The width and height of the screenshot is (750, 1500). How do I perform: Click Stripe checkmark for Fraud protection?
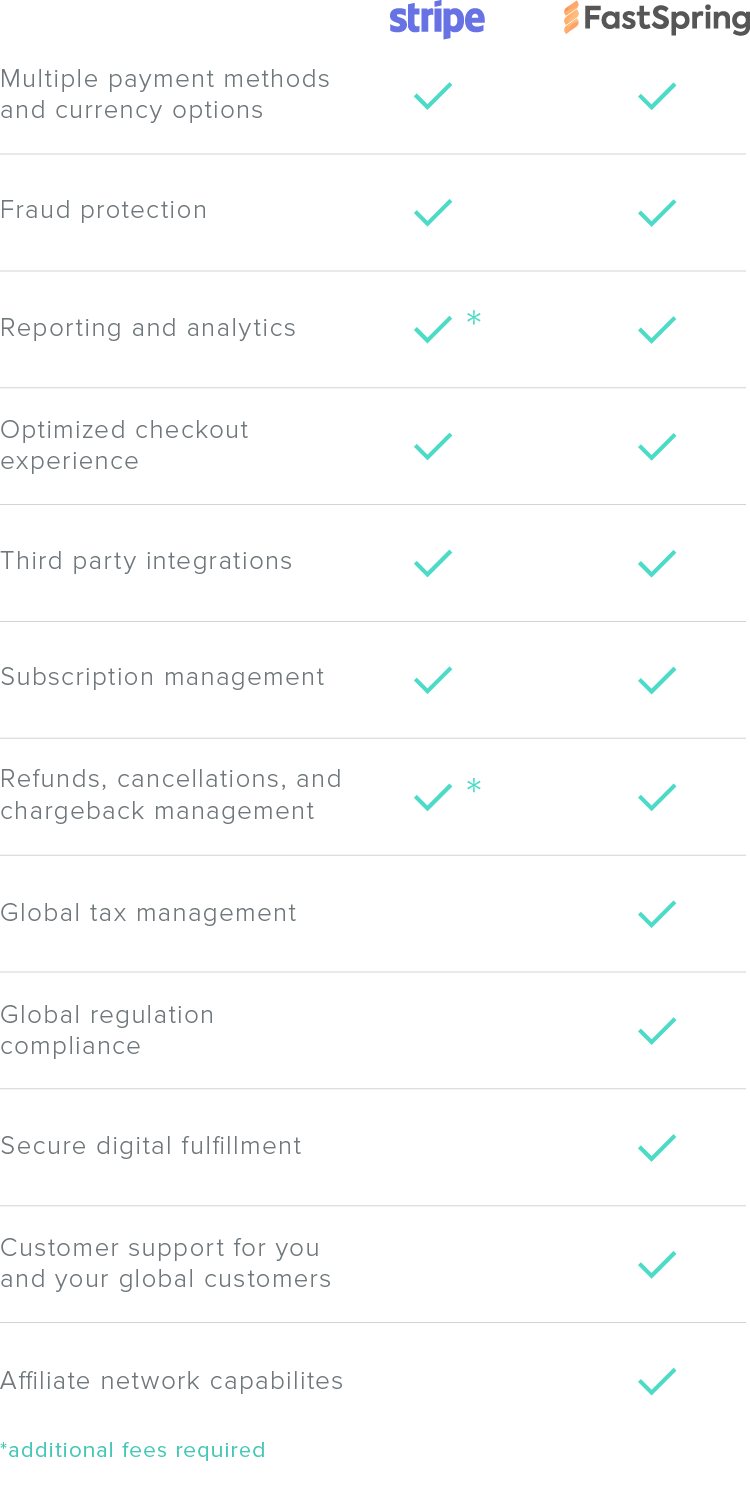point(433,213)
